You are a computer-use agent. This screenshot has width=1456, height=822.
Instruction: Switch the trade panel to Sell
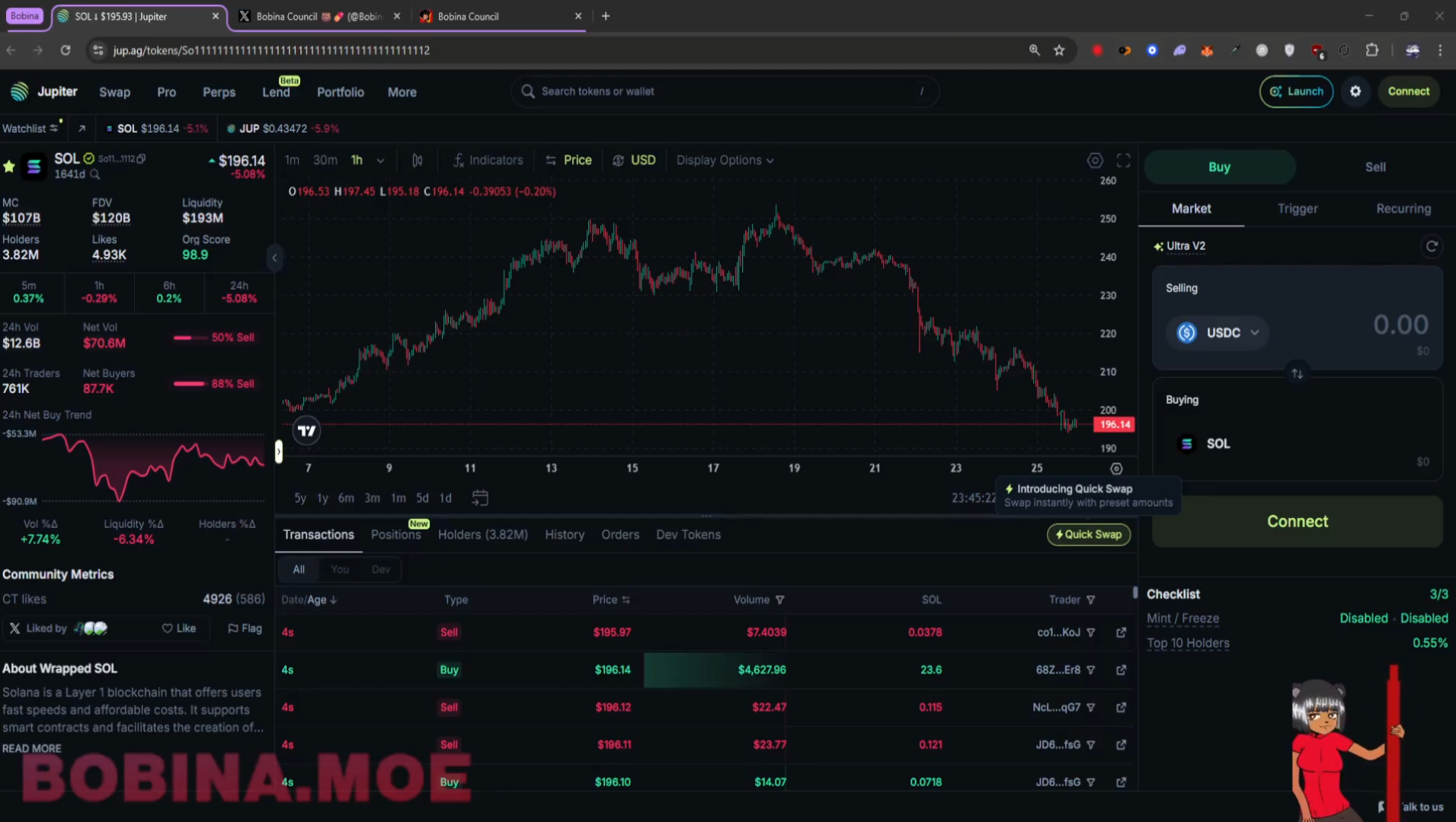coord(1374,167)
